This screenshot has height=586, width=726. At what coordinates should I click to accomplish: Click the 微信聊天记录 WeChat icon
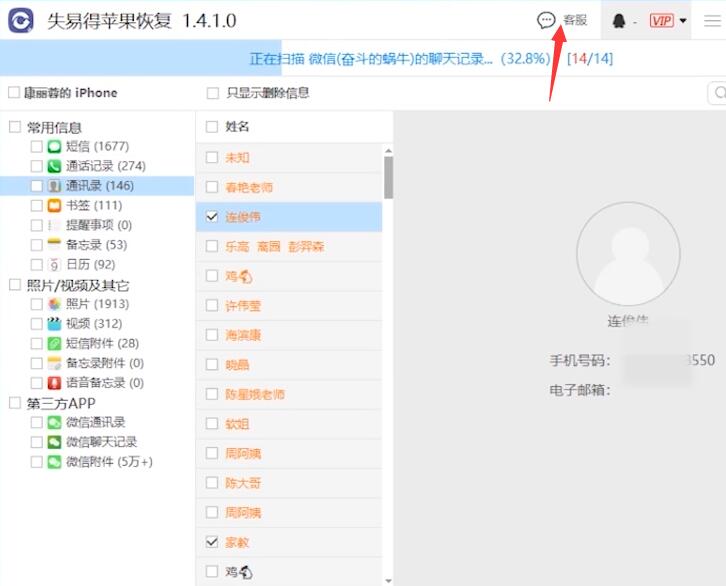tap(54, 442)
